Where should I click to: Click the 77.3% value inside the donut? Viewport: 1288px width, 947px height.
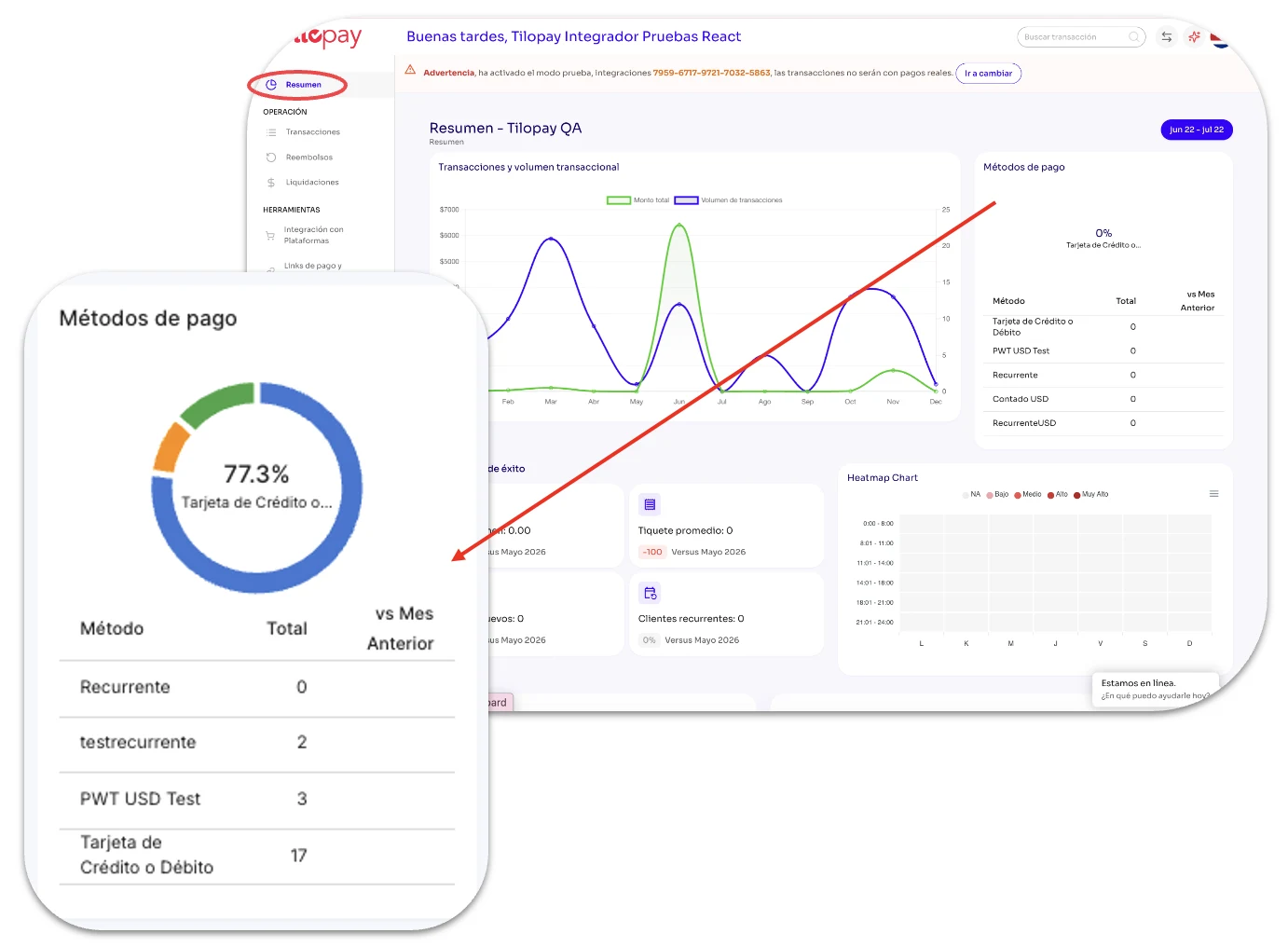pyautogui.click(x=256, y=473)
